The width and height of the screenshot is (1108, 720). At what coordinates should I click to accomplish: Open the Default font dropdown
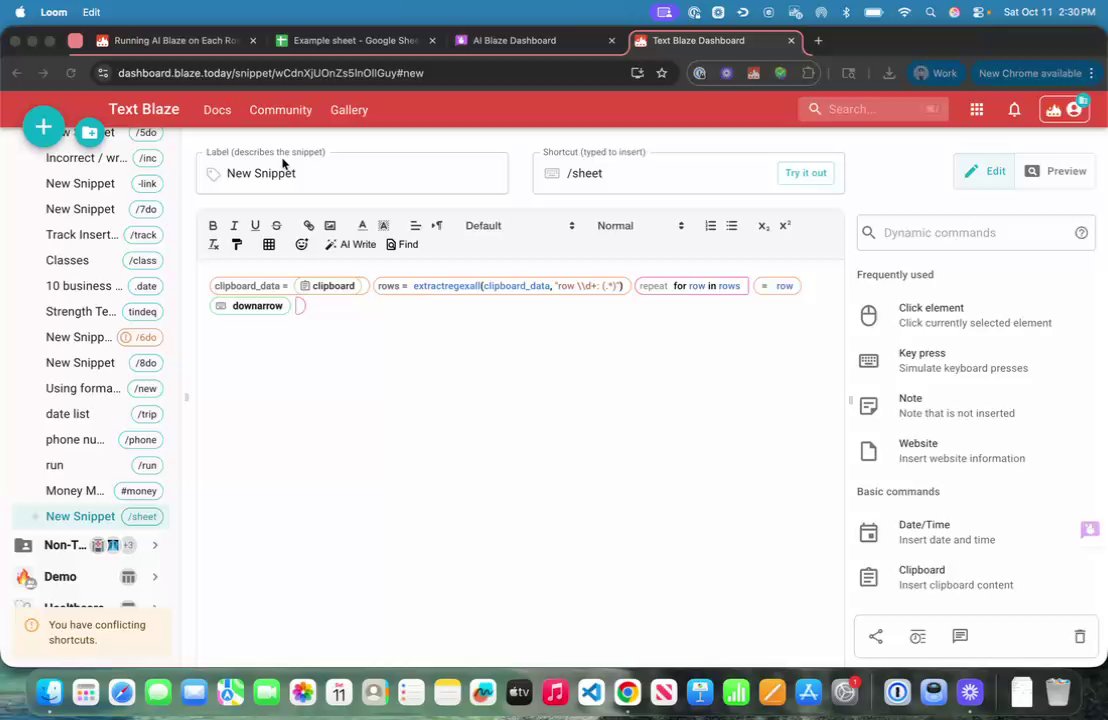pyautogui.click(x=519, y=225)
